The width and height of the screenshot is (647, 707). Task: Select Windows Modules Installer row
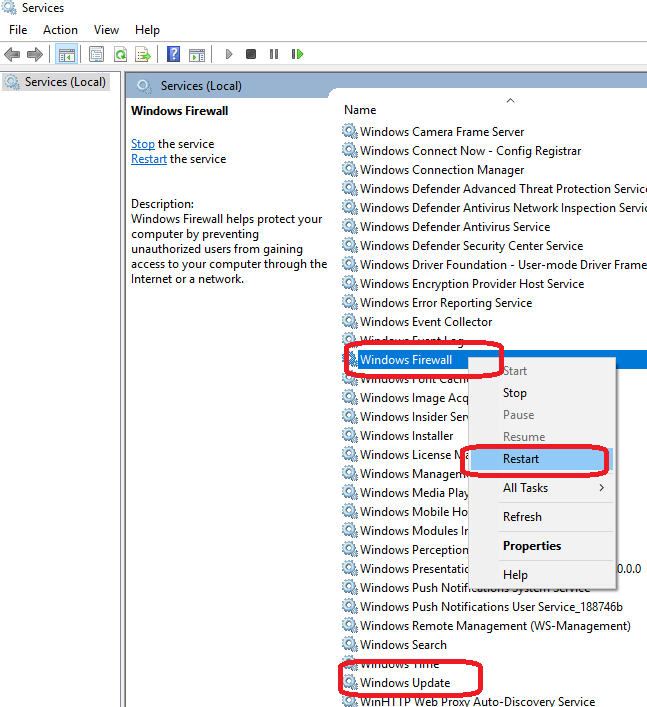[414, 530]
